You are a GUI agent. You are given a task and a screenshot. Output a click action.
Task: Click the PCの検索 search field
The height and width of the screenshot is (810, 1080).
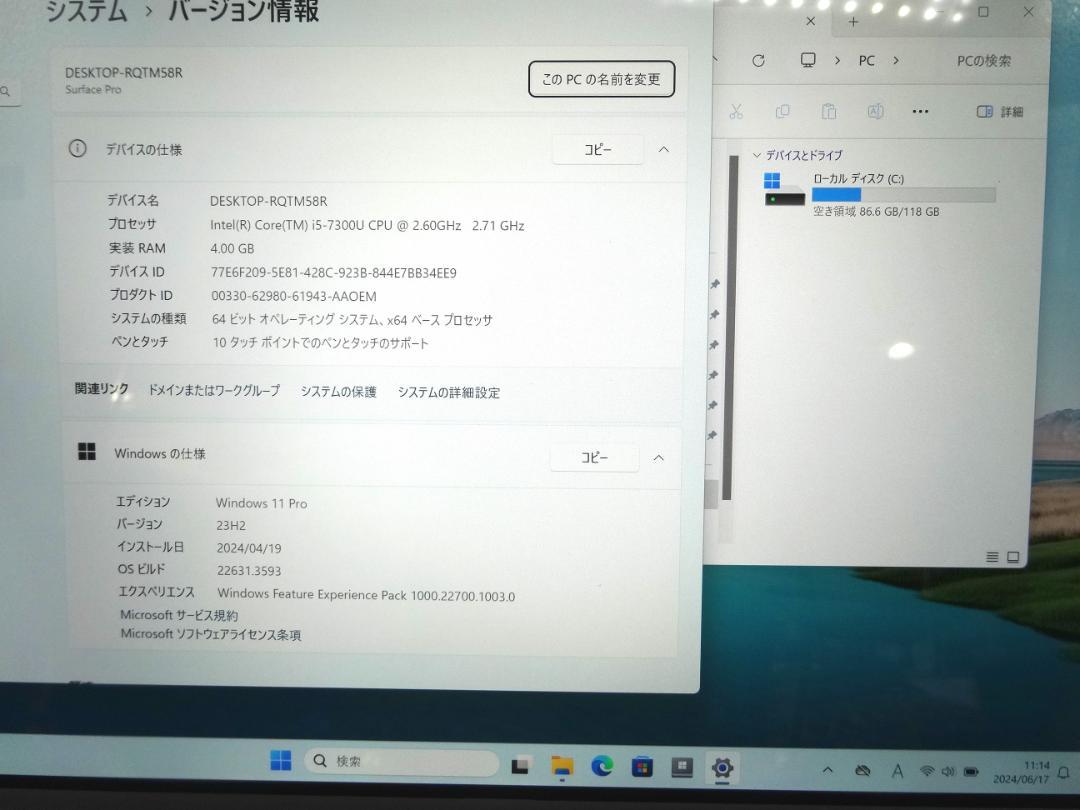pyautogui.click(x=984, y=61)
